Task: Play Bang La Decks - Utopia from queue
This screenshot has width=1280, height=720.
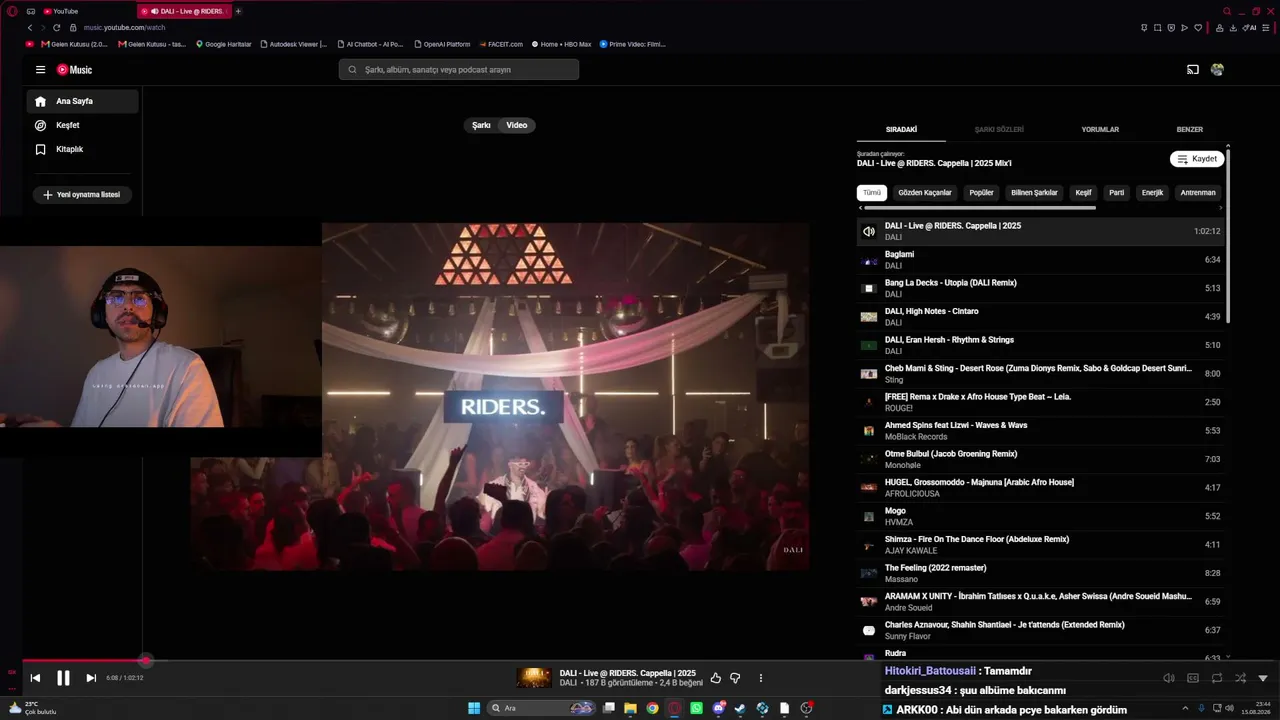Action: (1040, 288)
